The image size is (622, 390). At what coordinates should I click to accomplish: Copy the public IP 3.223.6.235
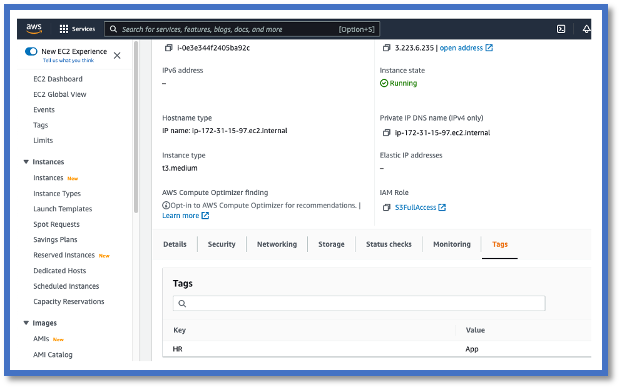(x=386, y=48)
